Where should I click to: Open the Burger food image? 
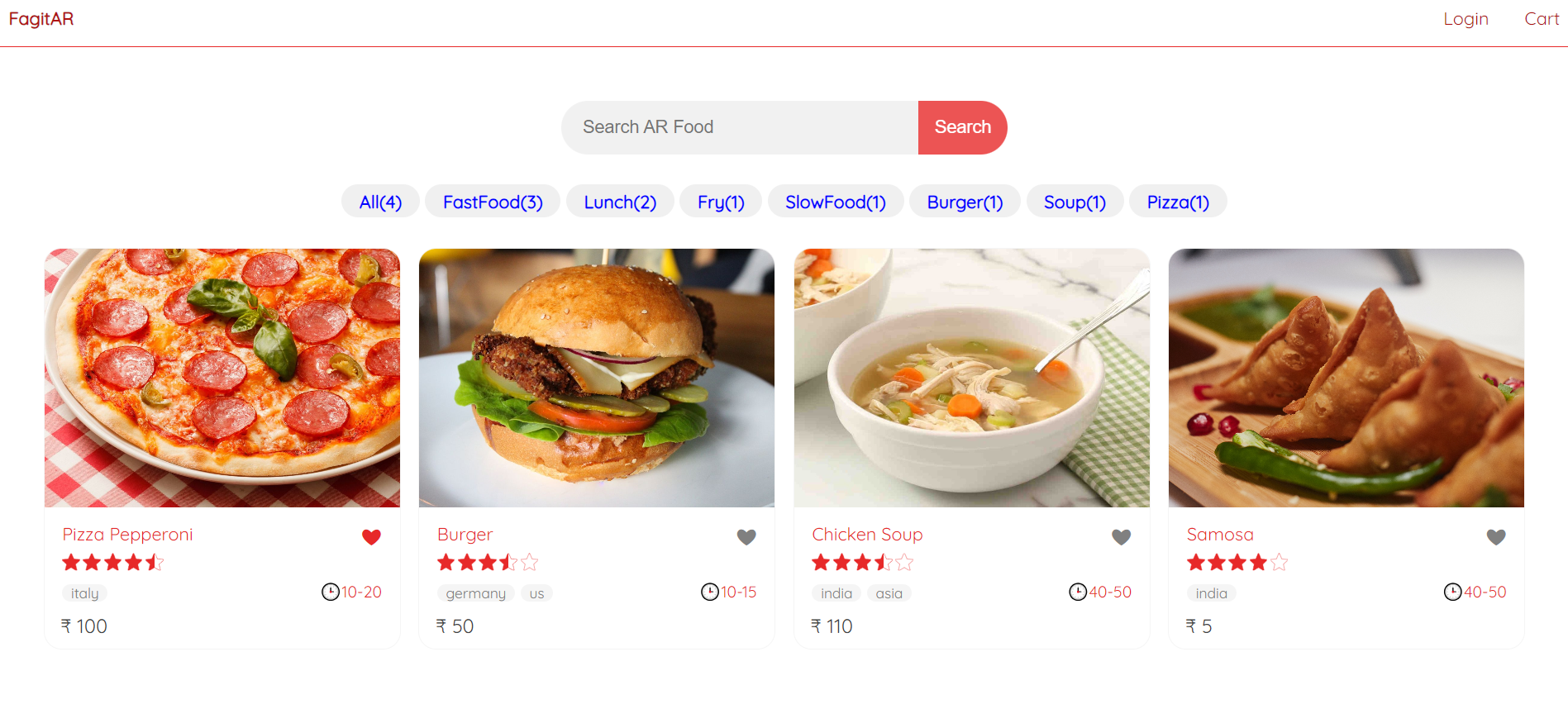click(x=597, y=378)
